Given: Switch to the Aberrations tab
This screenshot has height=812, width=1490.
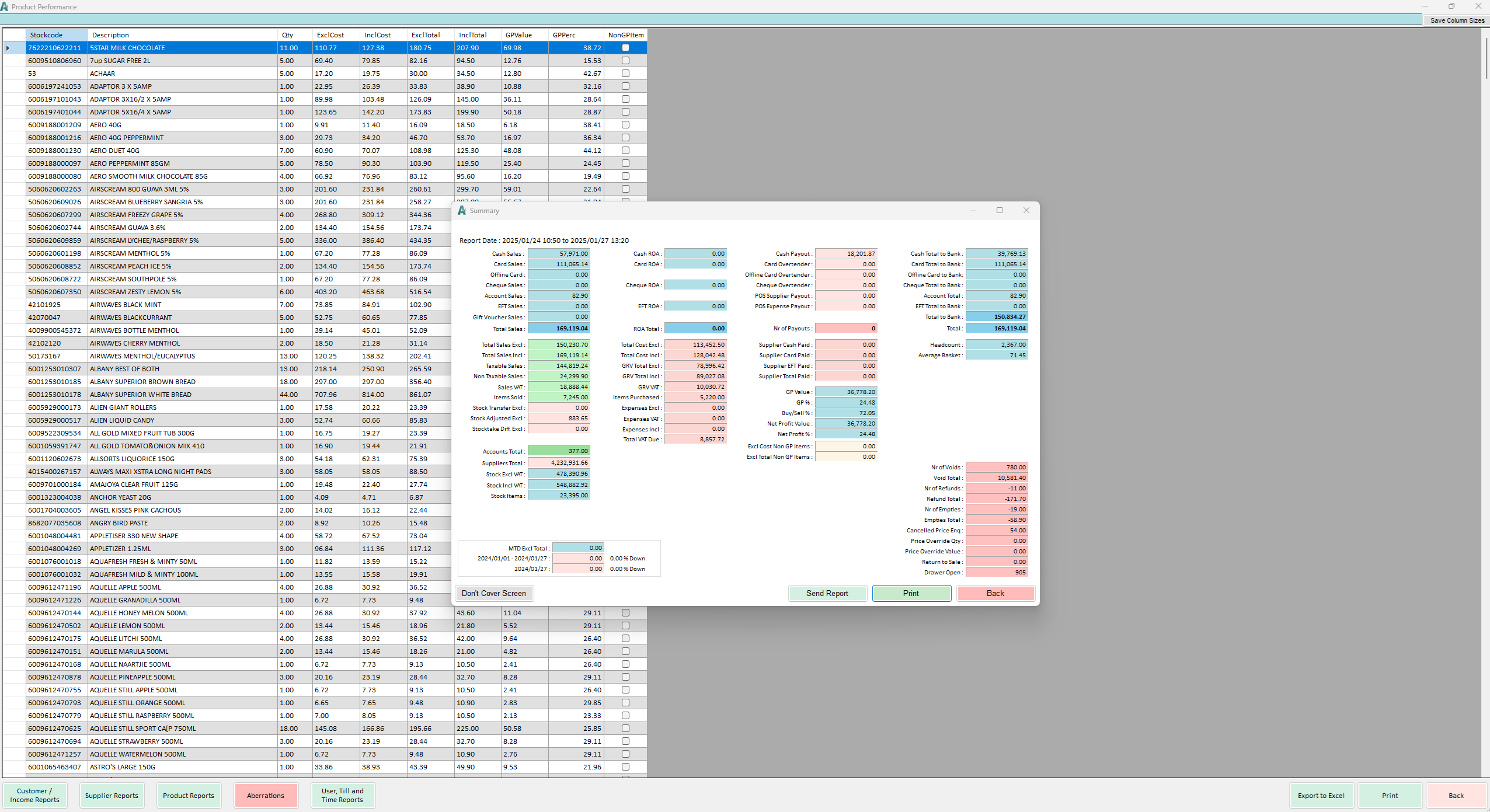Looking at the screenshot, I should click(x=266, y=795).
